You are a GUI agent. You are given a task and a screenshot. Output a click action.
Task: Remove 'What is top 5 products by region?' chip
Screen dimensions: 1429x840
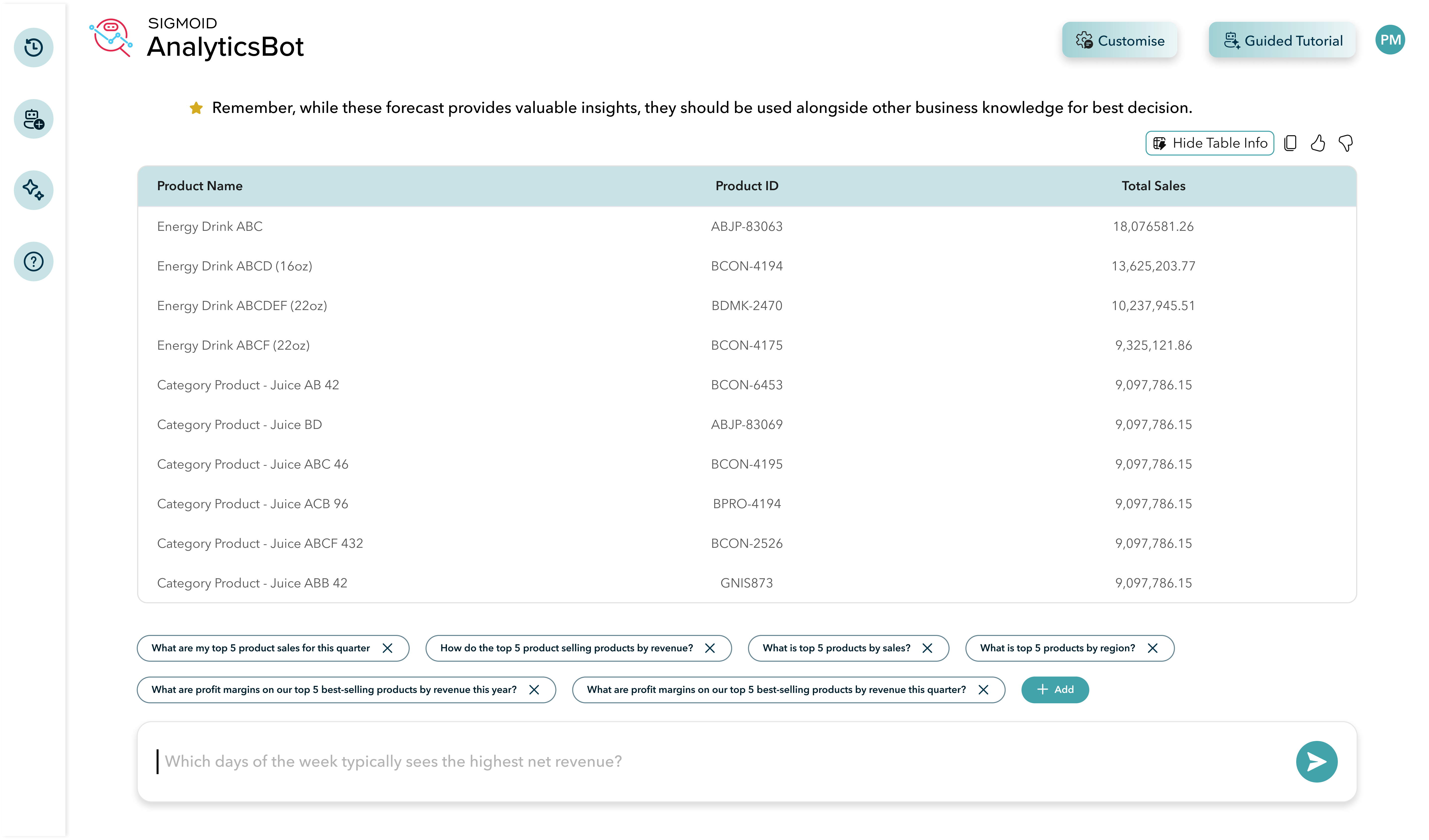[1153, 648]
